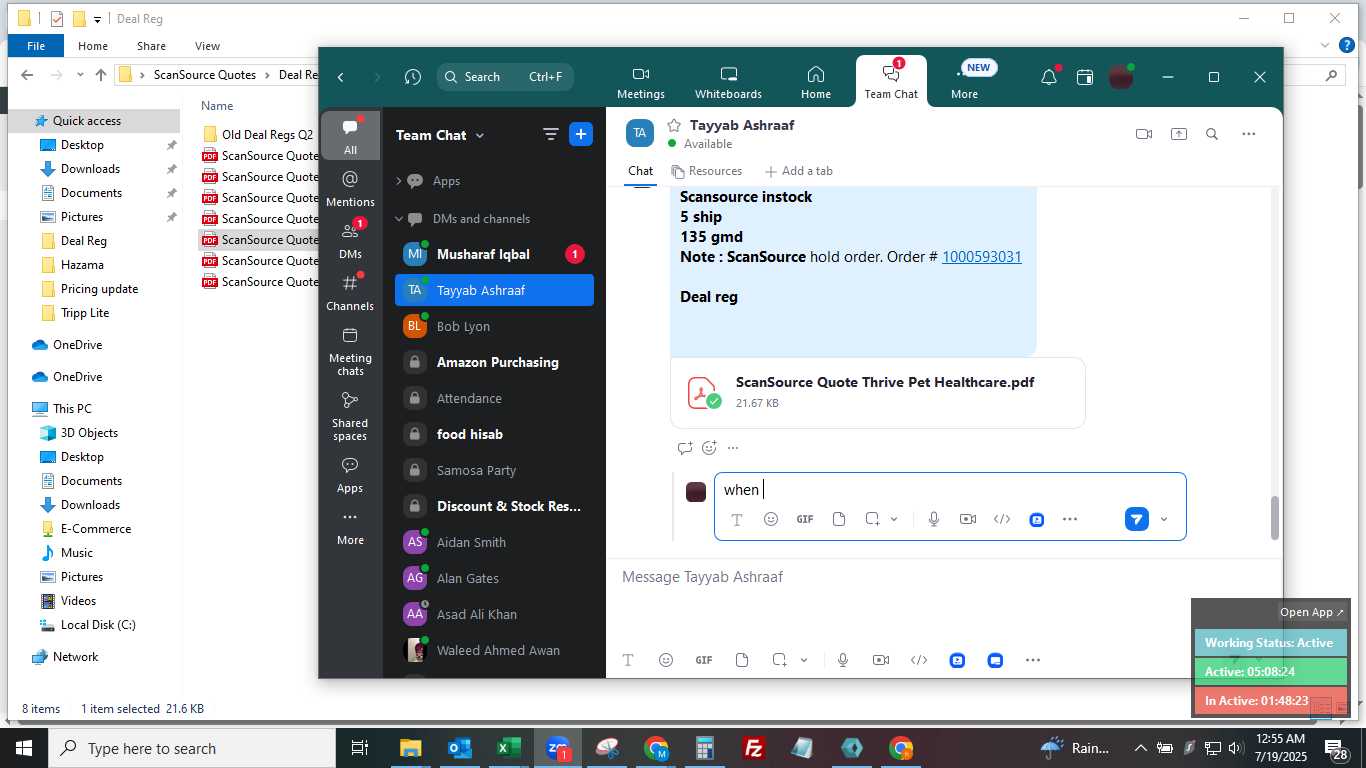Click video message icon in bottom message composer
The width and height of the screenshot is (1366, 768).
pyautogui.click(x=881, y=660)
